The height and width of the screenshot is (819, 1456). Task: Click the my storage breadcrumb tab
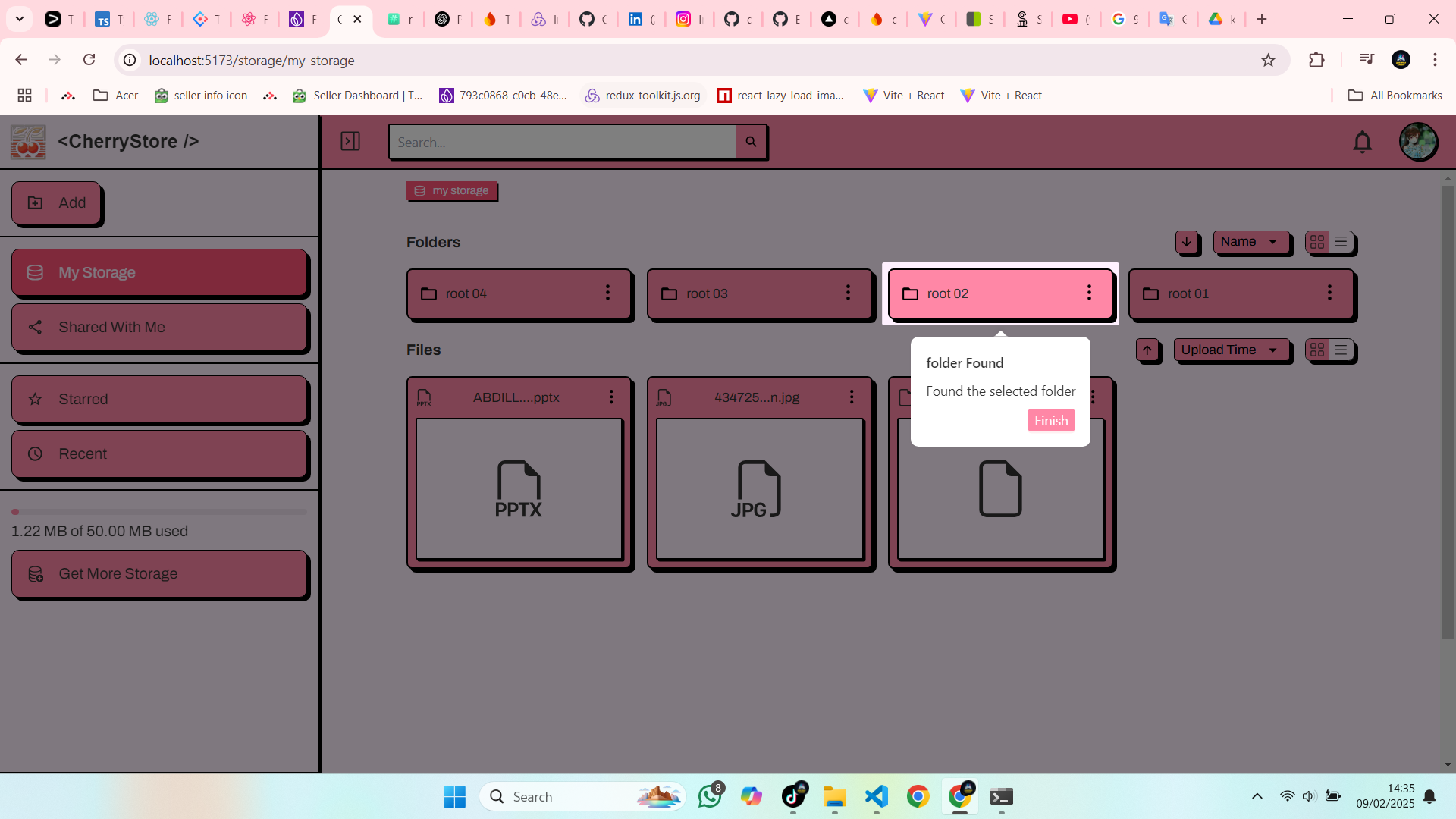click(x=452, y=191)
